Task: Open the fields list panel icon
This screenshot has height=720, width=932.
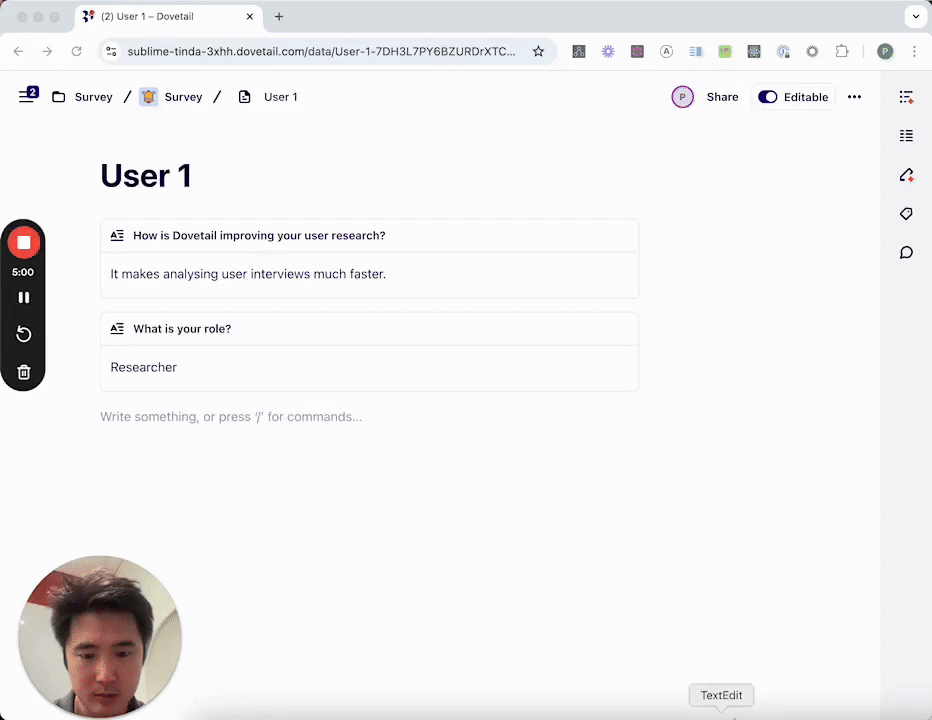Action: pos(906,136)
